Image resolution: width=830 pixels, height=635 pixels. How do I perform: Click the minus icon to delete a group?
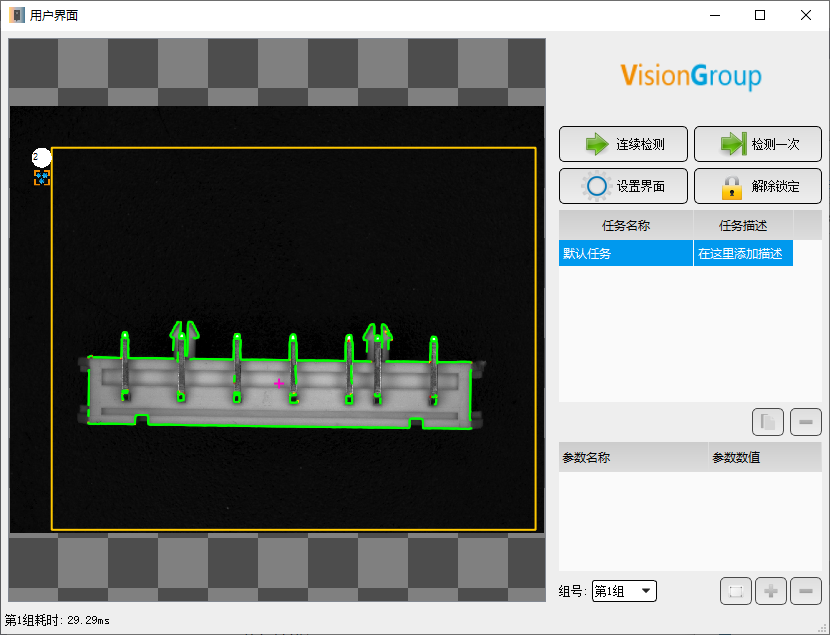pos(806,591)
